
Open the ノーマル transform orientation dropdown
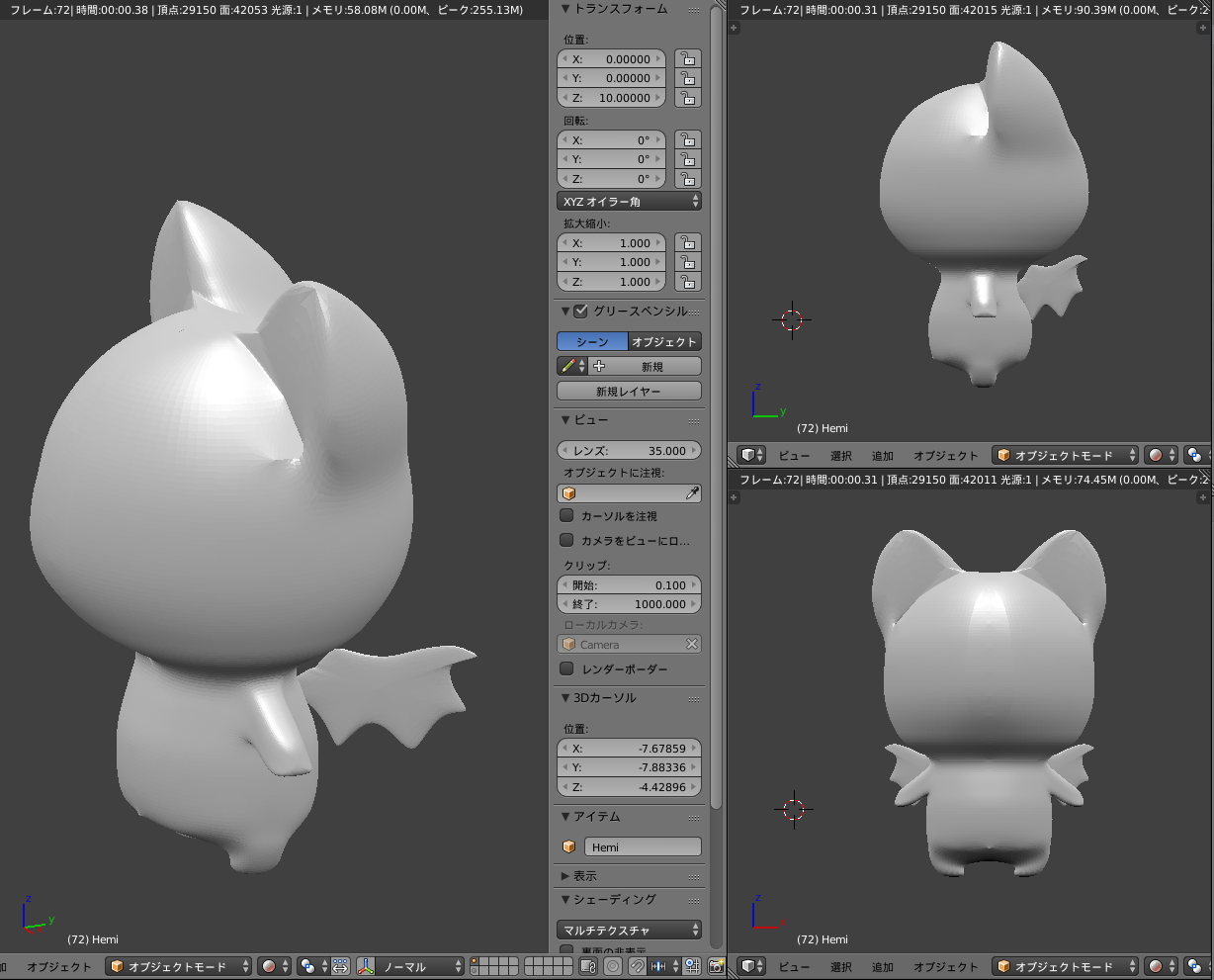[421, 966]
